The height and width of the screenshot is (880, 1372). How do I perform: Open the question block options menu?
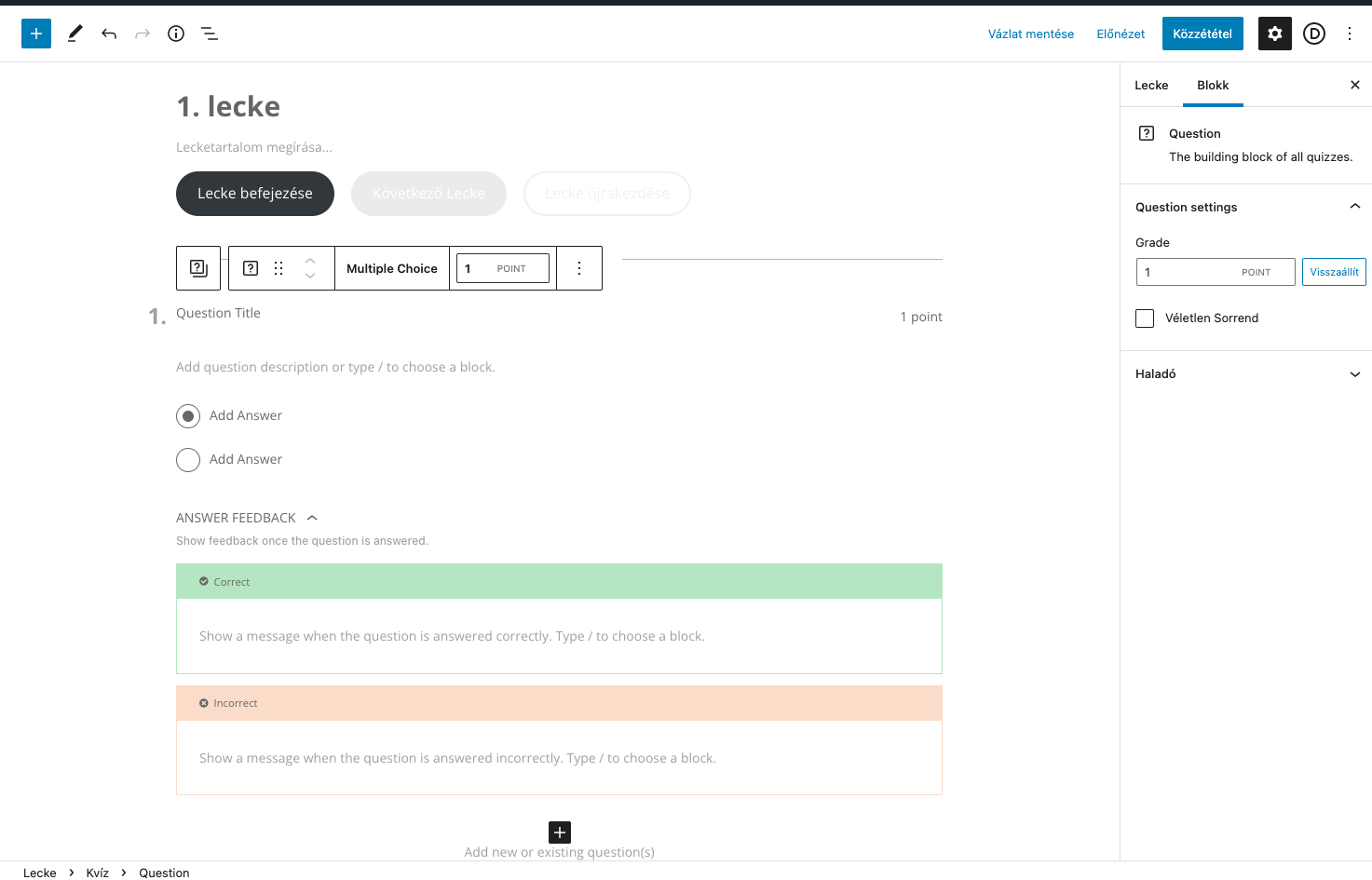[x=578, y=267]
